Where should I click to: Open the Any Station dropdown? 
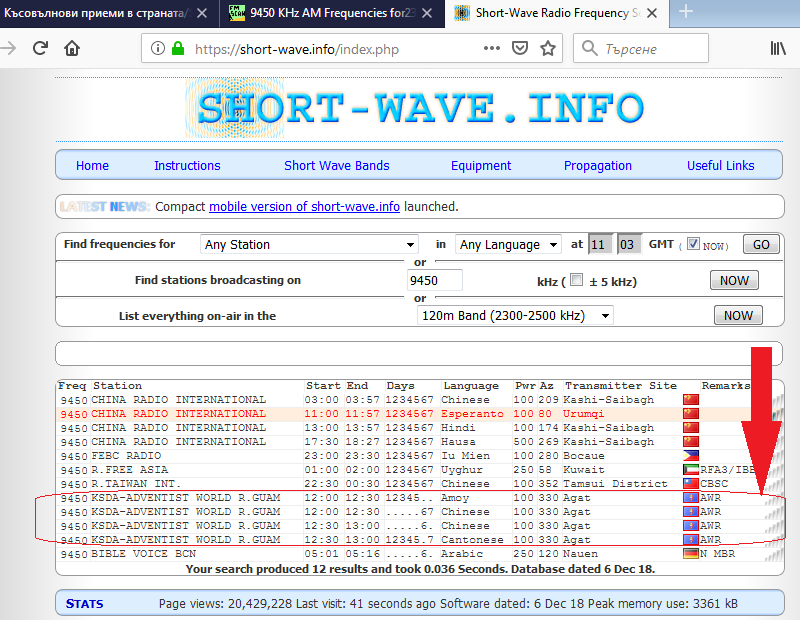click(309, 245)
